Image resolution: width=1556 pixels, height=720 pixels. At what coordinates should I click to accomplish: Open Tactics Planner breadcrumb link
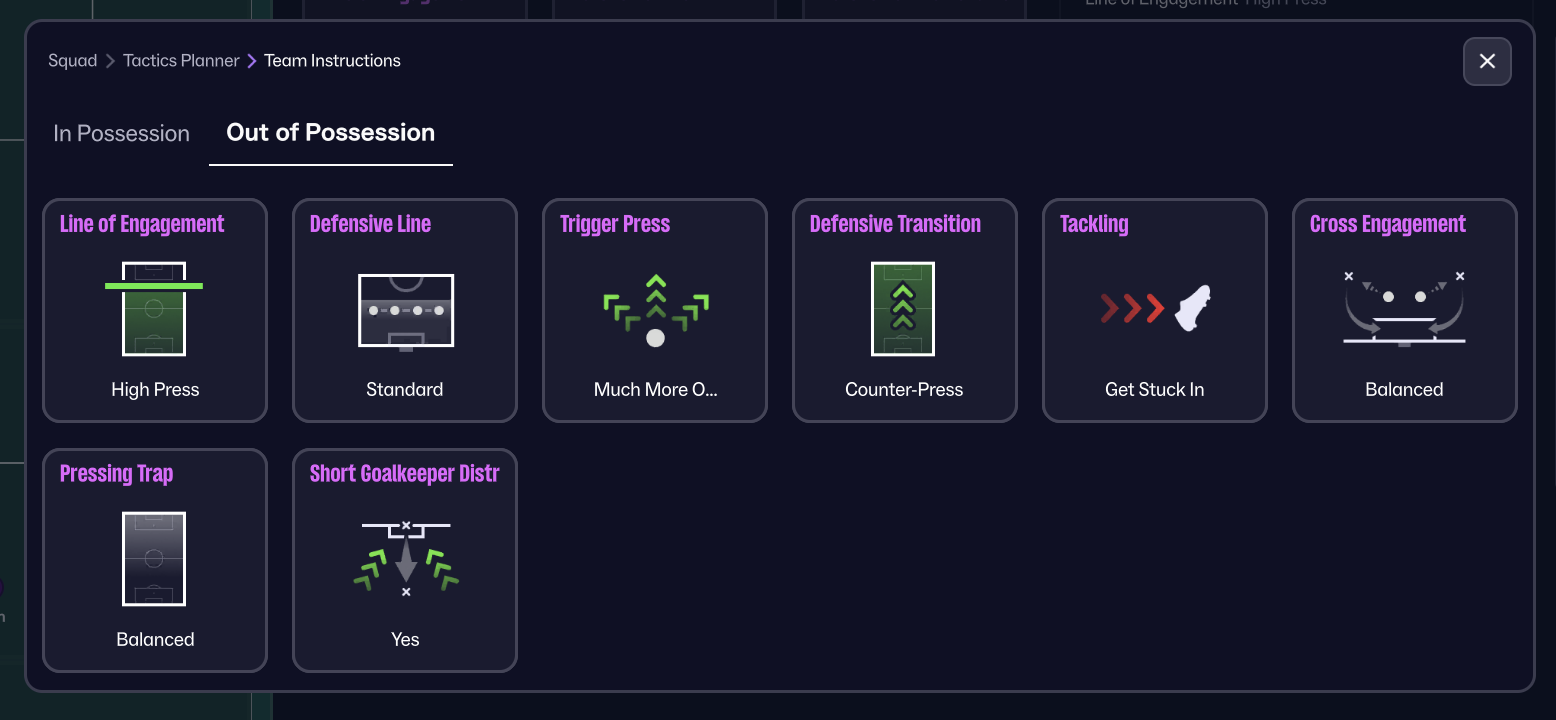[181, 61]
